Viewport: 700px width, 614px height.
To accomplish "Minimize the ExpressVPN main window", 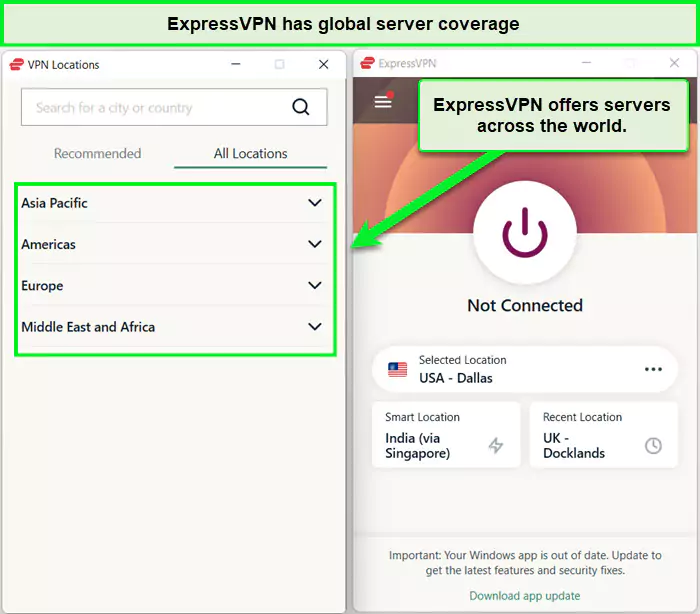I will tap(587, 63).
